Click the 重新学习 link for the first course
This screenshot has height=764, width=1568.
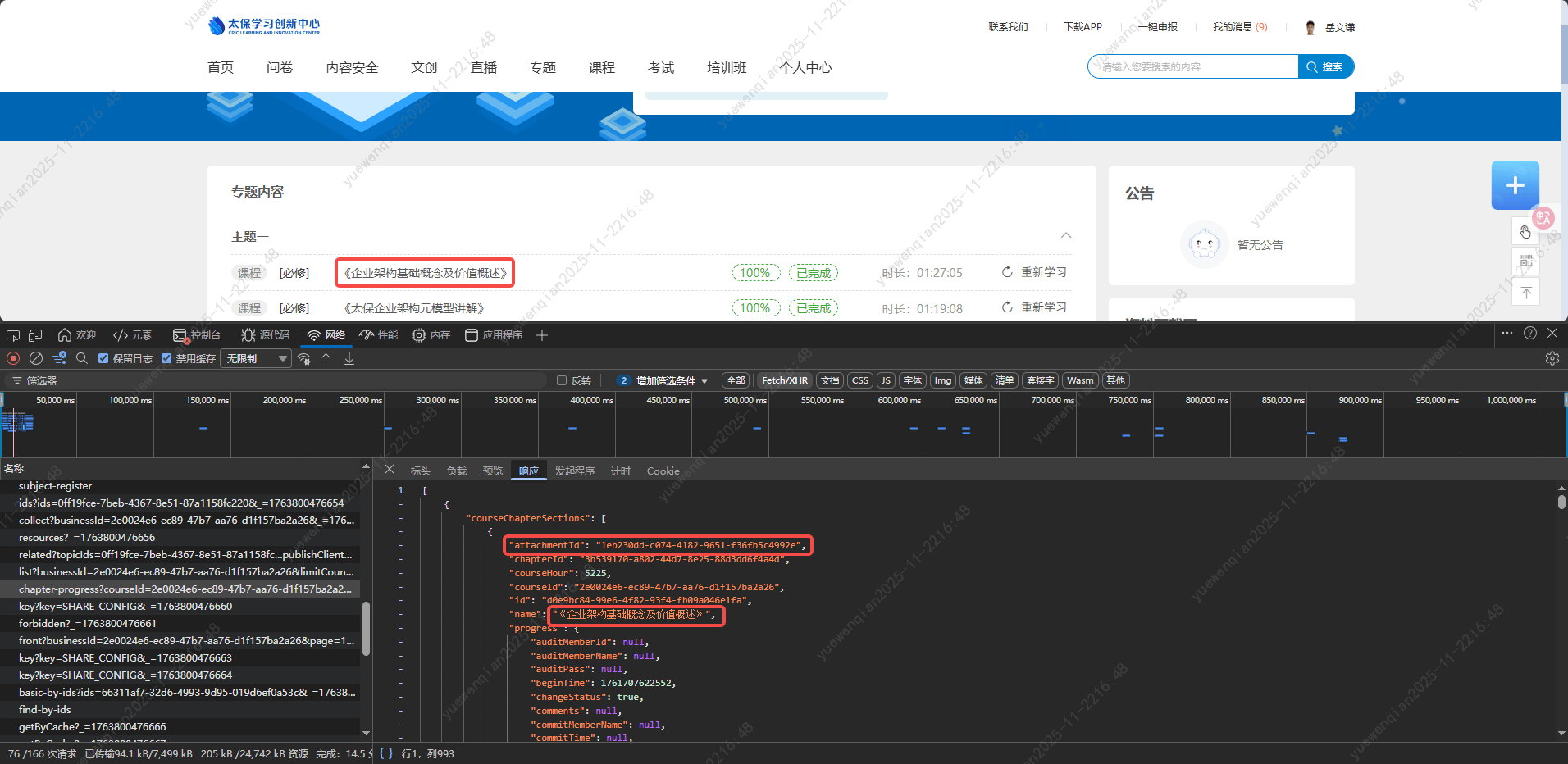(x=1043, y=272)
